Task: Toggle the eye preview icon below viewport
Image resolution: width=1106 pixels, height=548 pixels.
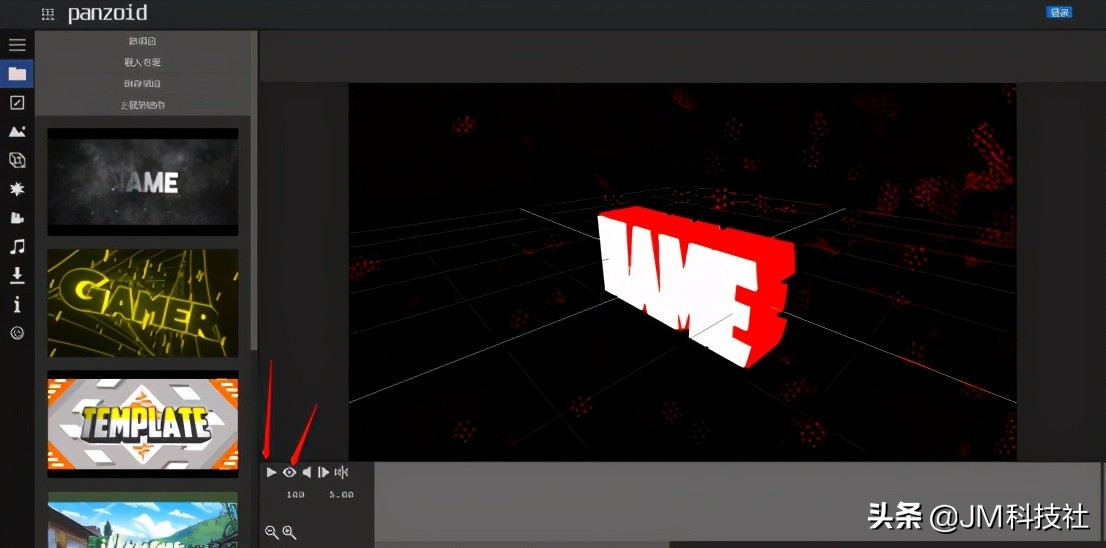Action: coord(289,472)
